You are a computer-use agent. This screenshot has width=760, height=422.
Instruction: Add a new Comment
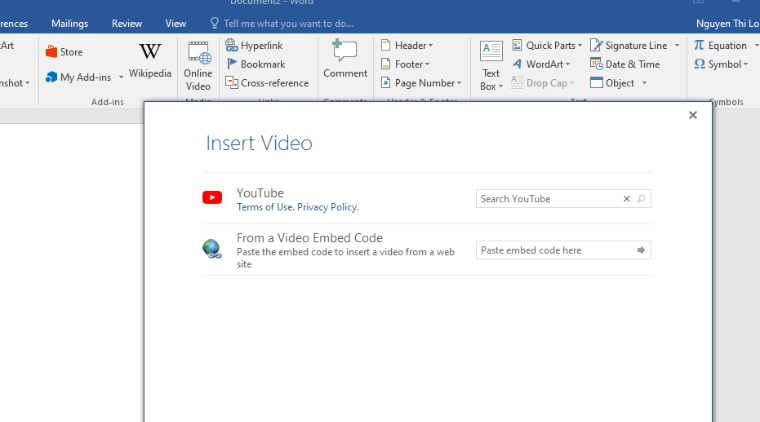(345, 59)
